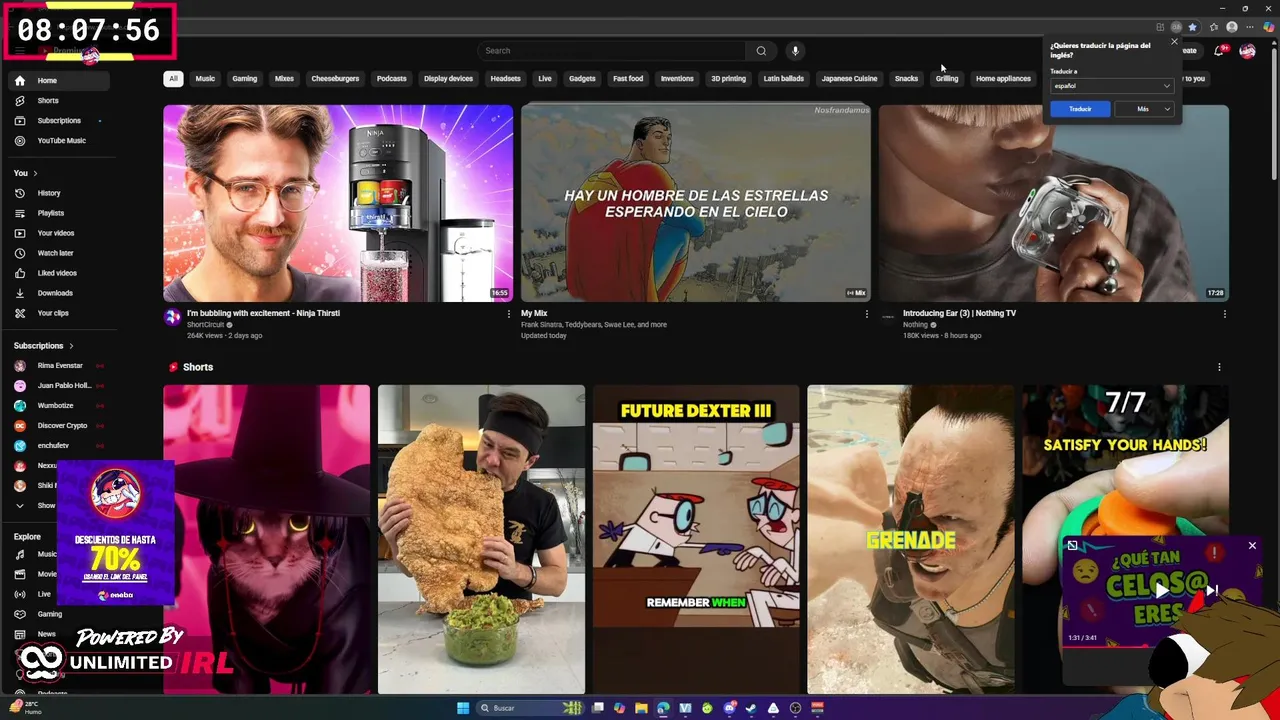Open the Future Dexter III short
The height and width of the screenshot is (720, 1280).
[x=696, y=539]
